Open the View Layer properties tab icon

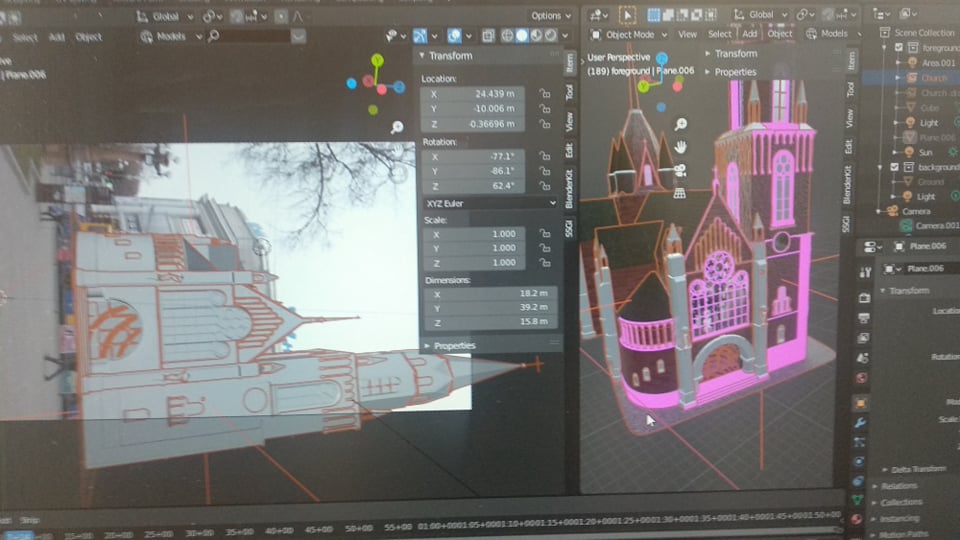tap(863, 338)
